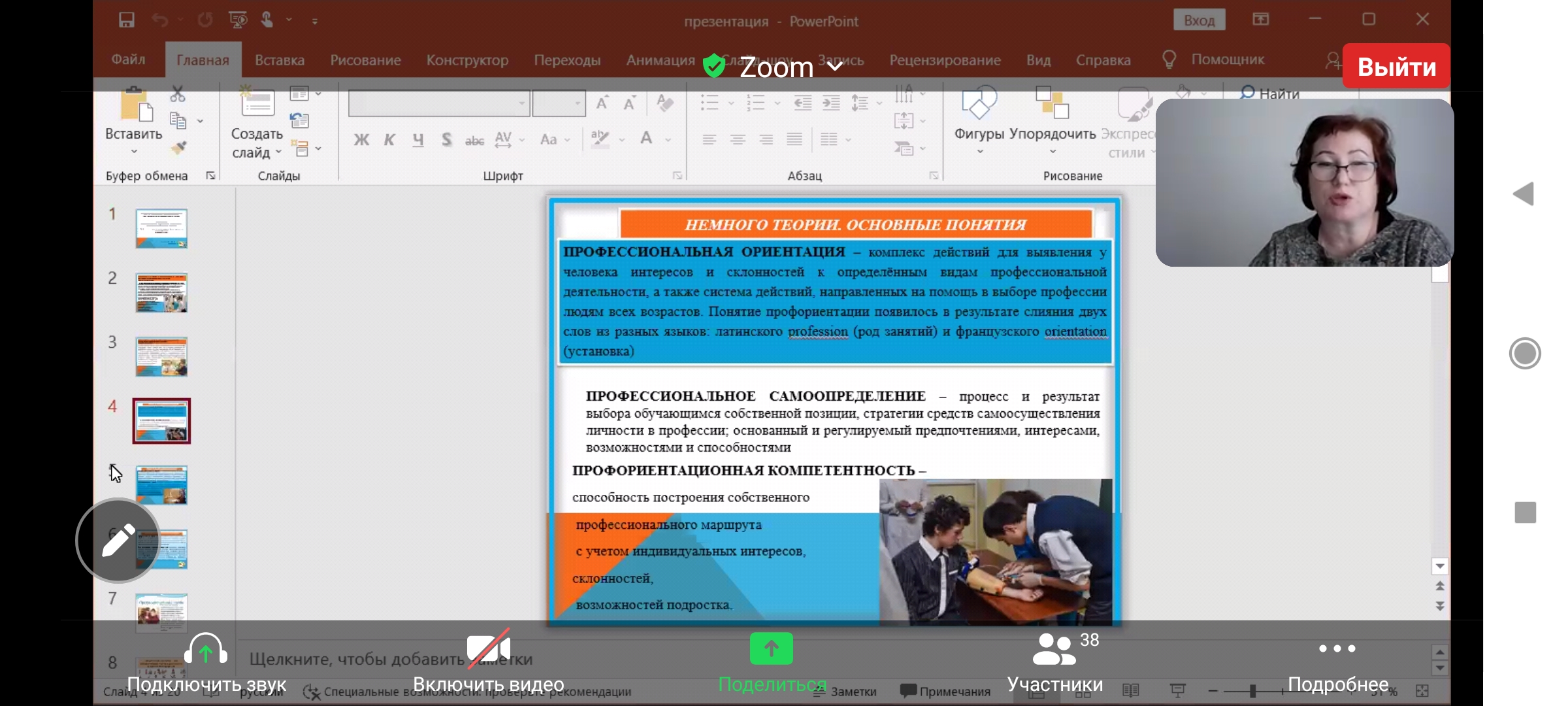This screenshot has height=706, width=1568.
Task: Click the Italic (К) formatting icon
Action: click(389, 140)
